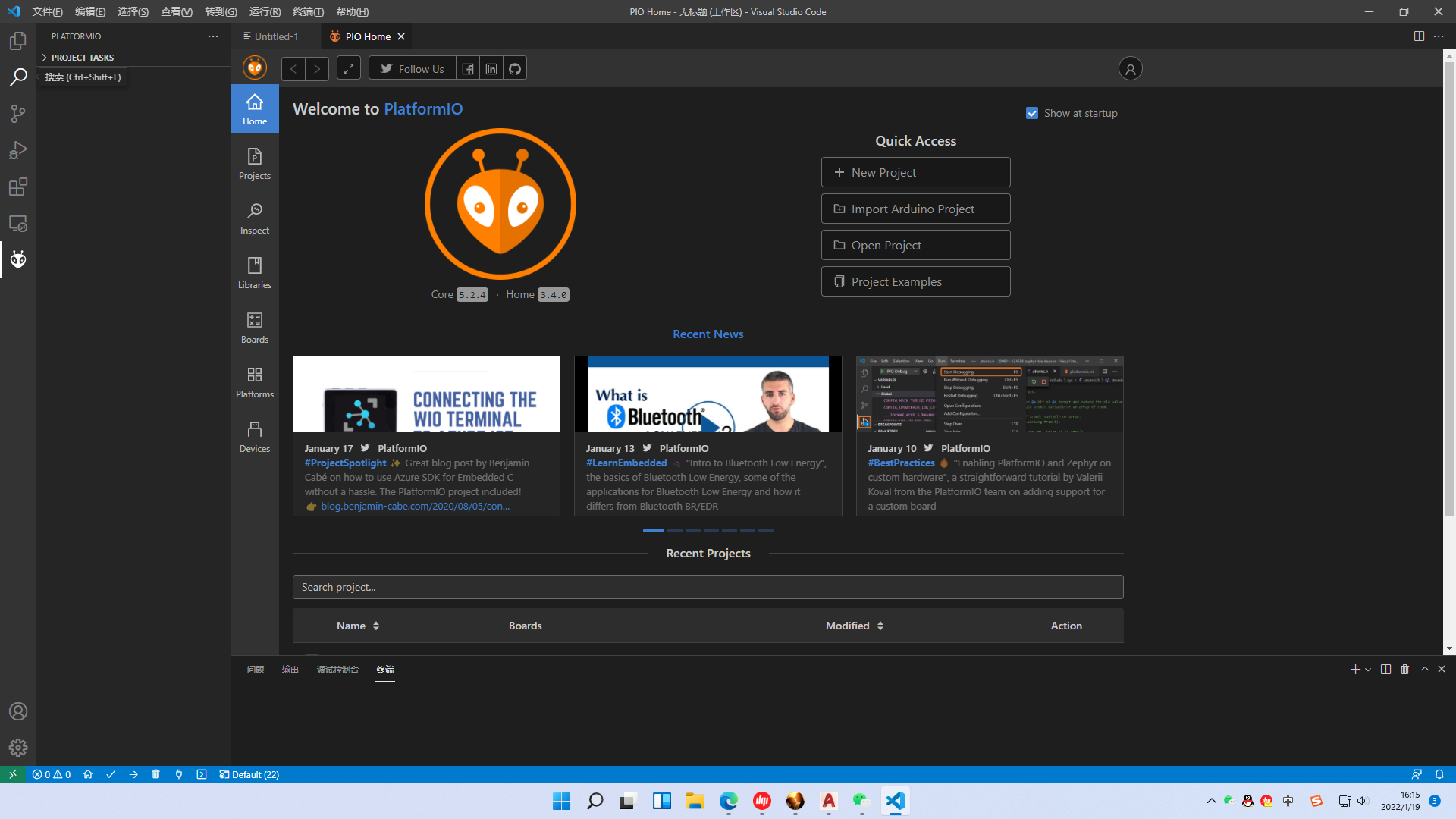Screen dimensions: 1456x819
Task: Open the PlatformIO alien icon in activity bar
Action: click(x=18, y=259)
